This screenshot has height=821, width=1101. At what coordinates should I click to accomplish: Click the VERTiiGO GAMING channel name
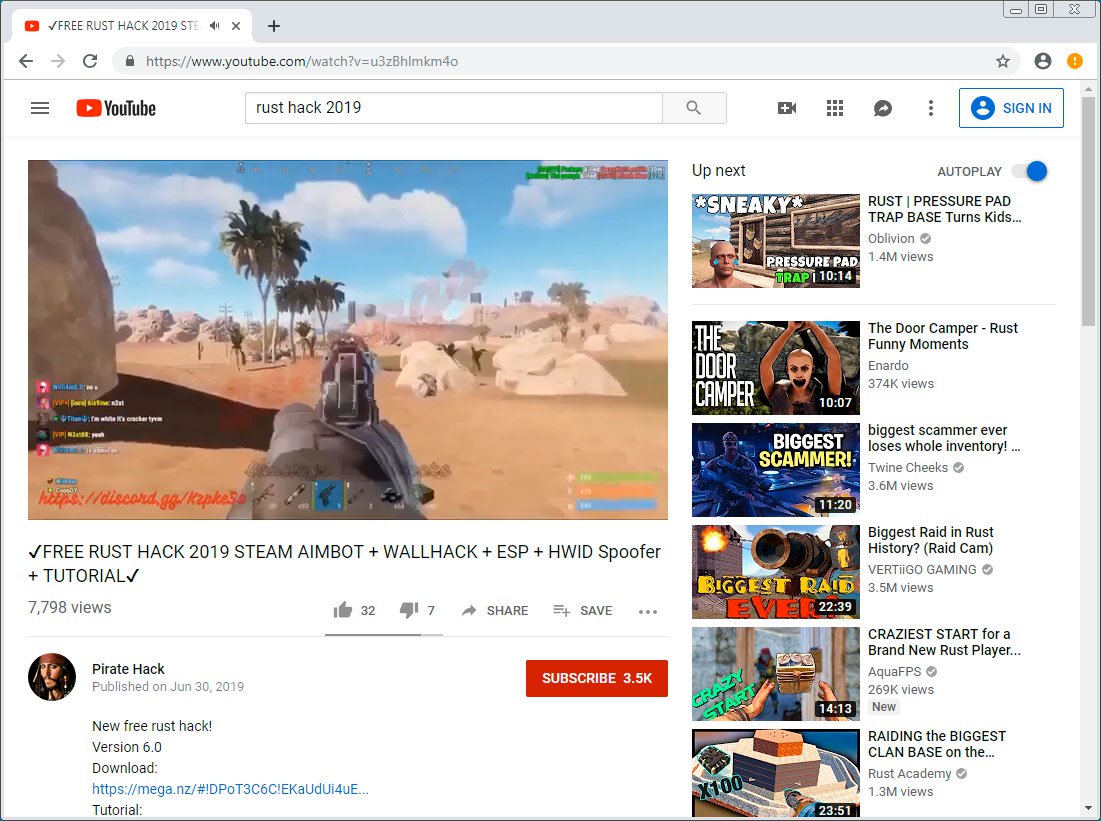pos(922,570)
